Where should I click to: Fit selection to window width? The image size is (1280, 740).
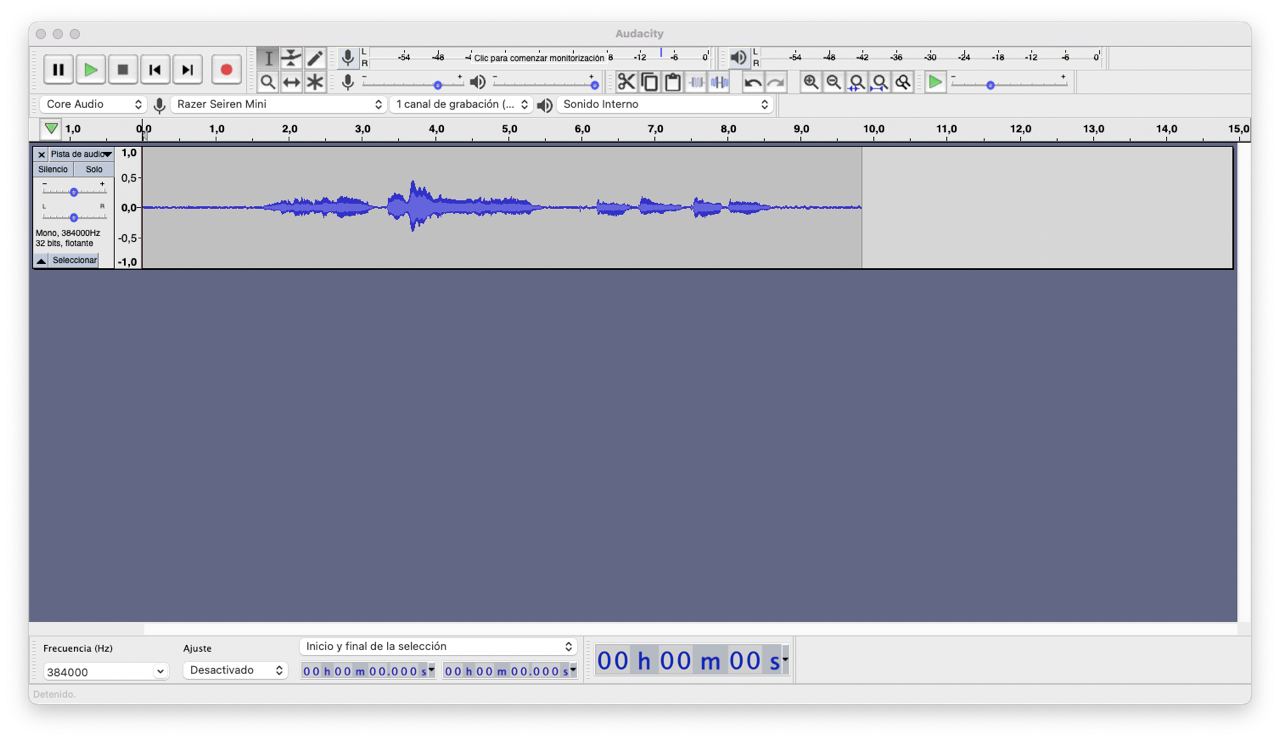(x=856, y=82)
